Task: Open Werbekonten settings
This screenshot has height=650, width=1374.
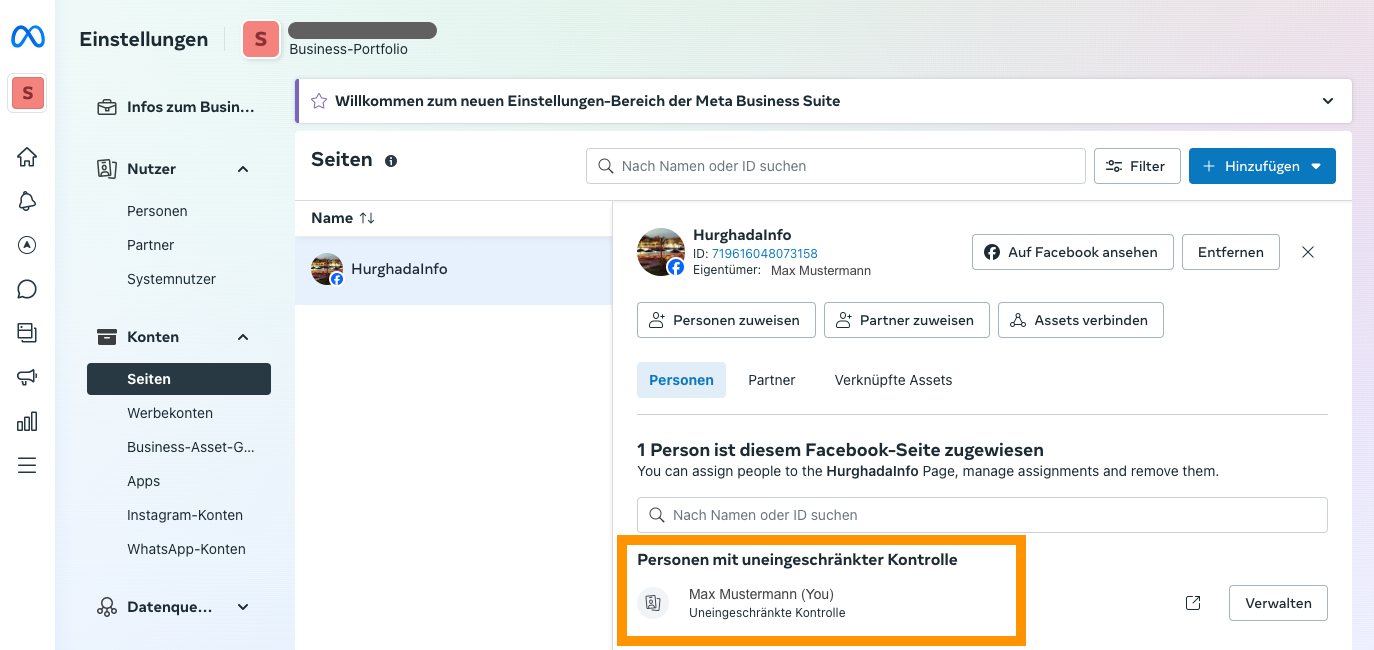Action: click(x=170, y=413)
